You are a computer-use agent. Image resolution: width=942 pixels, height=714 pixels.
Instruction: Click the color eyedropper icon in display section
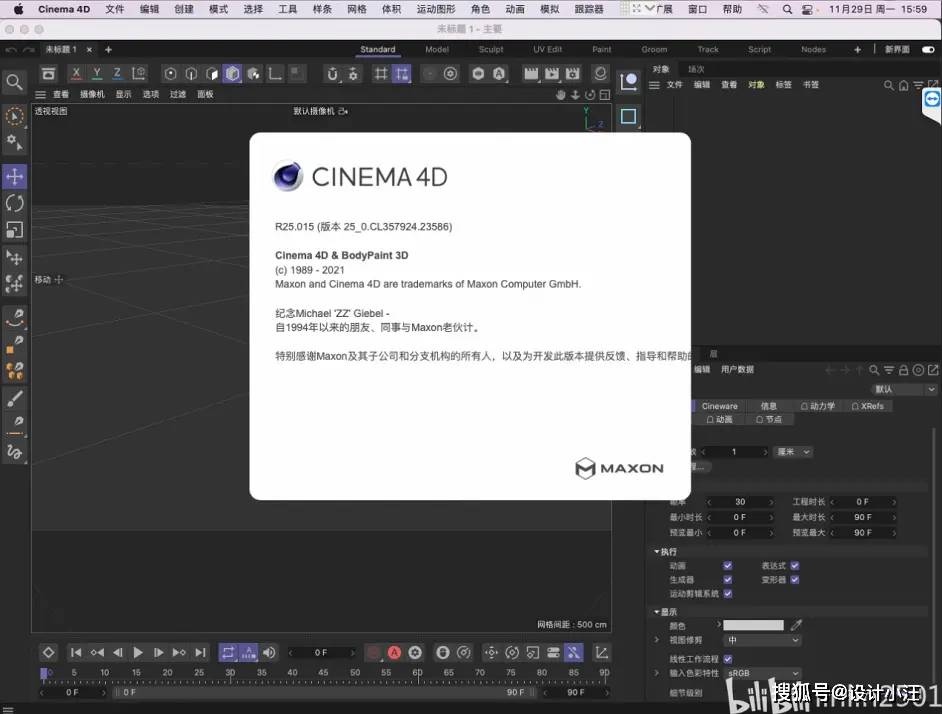796,625
